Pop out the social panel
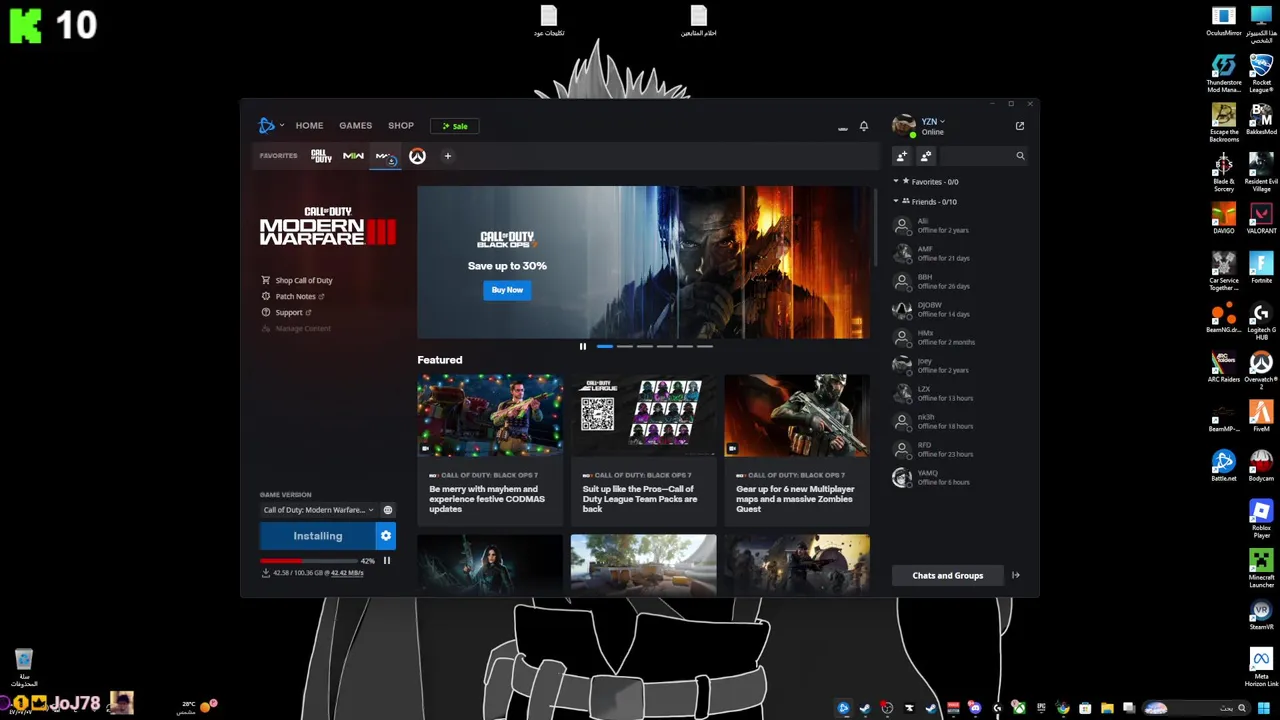This screenshot has width=1280, height=720. click(x=1019, y=126)
